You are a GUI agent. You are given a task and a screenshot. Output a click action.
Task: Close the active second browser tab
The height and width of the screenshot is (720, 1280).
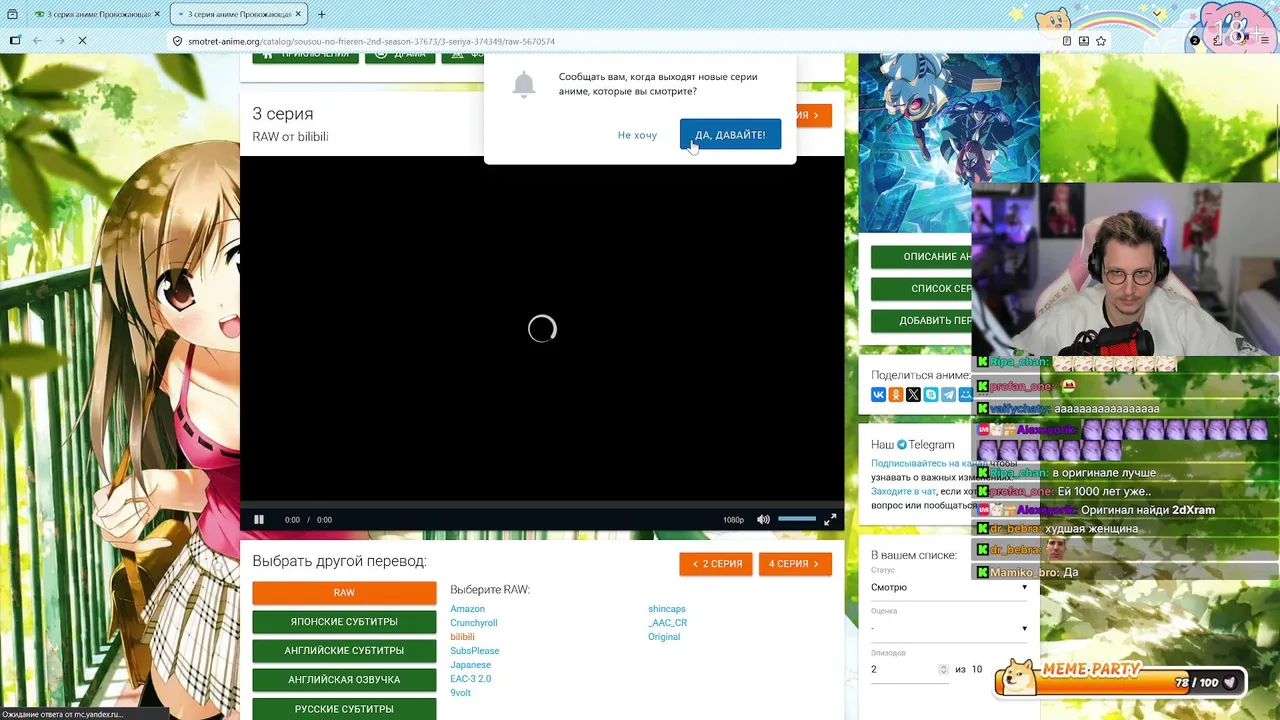(x=298, y=14)
